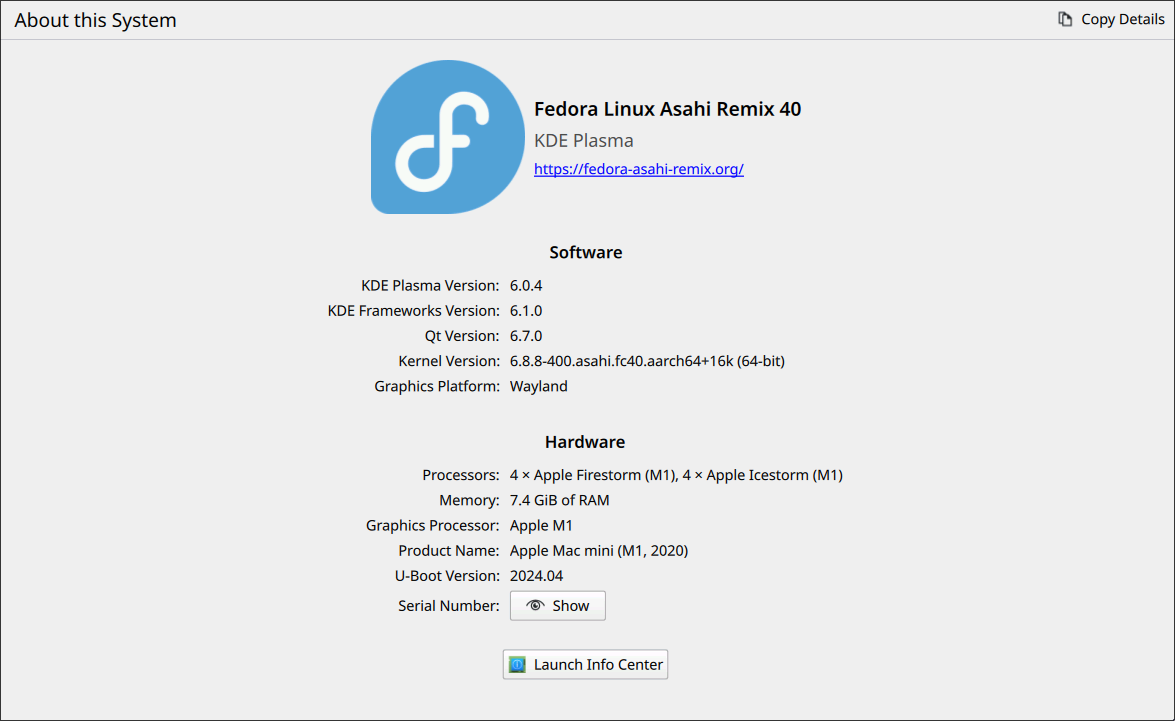Click the "Memory:" label
The width and height of the screenshot is (1175, 721).
(x=469, y=500)
